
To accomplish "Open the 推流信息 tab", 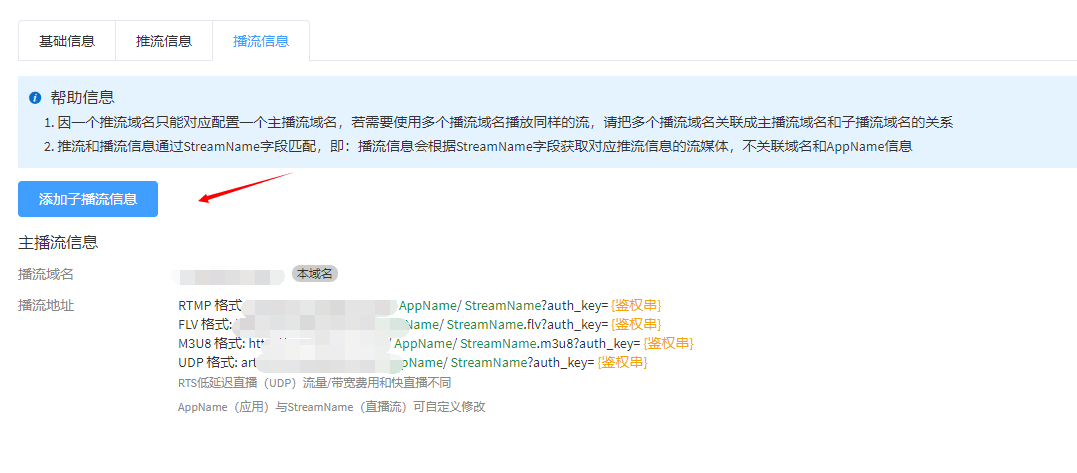I will point(164,41).
